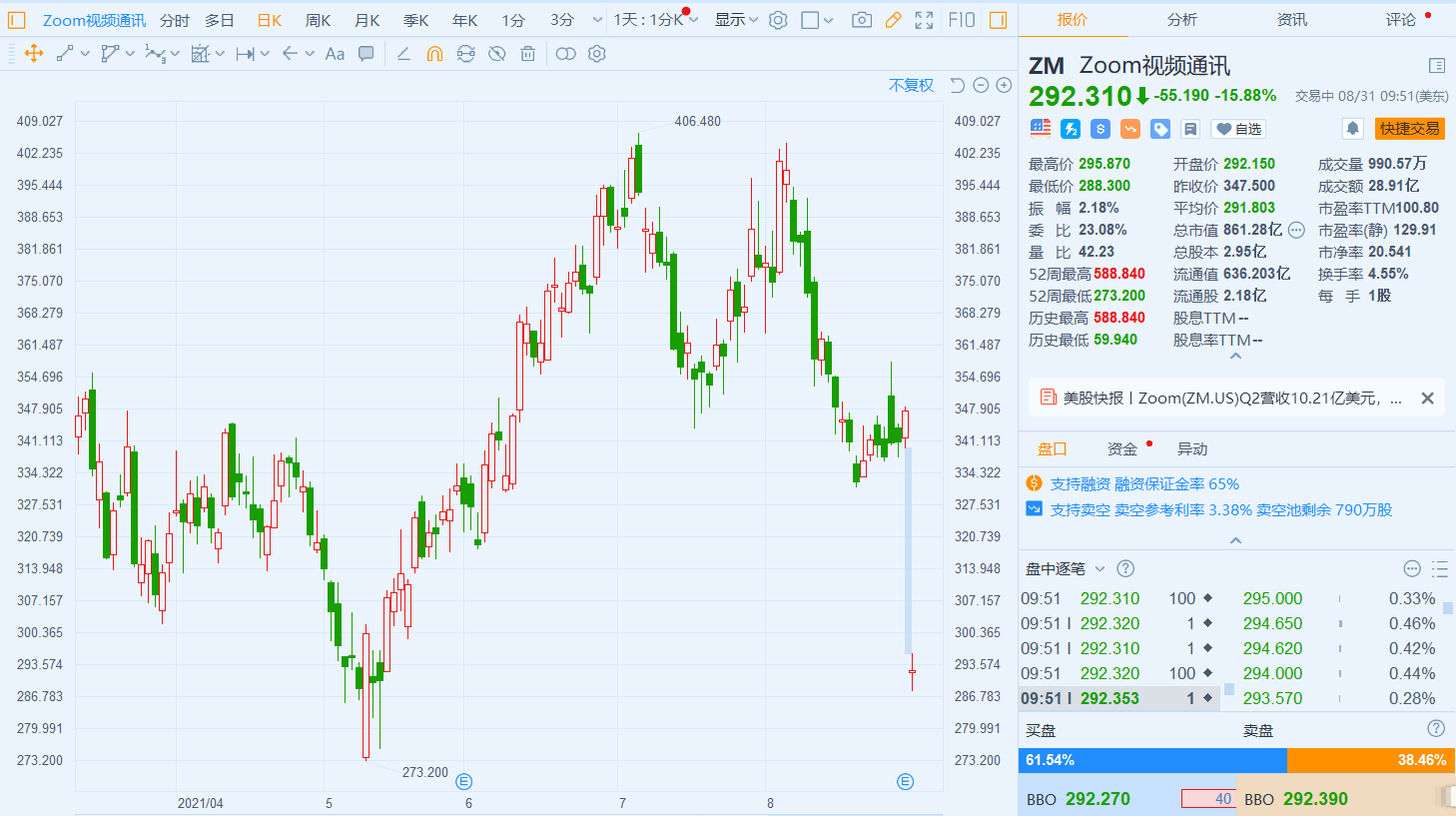Select the angle measurement tool
Screen dimensions: 1456x816
coord(403,54)
